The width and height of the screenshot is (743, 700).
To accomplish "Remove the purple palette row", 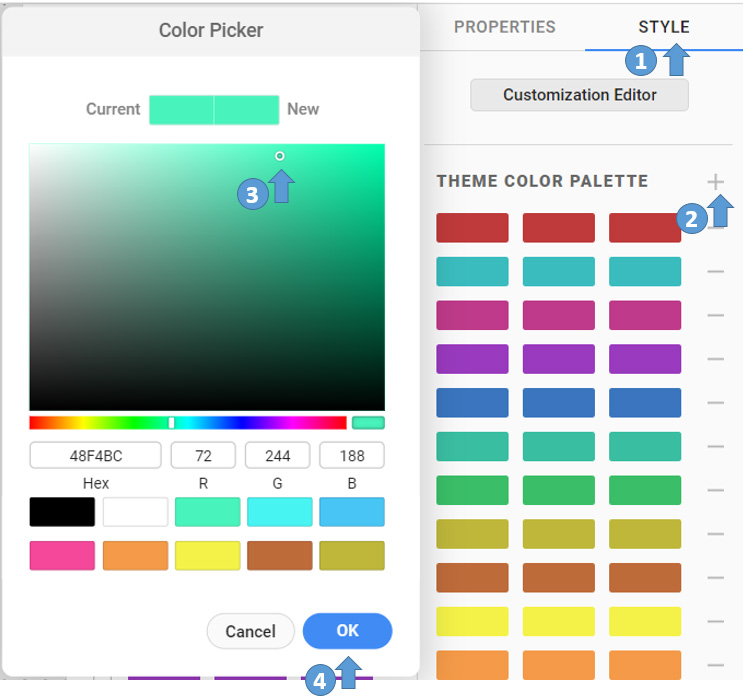I will pyautogui.click(x=716, y=359).
